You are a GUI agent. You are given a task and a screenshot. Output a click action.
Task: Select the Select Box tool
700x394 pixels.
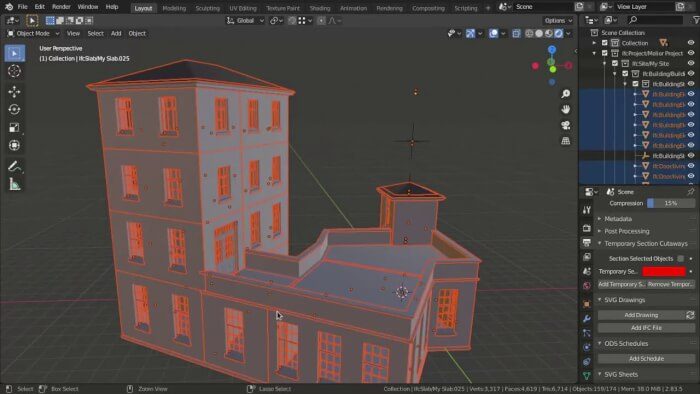coord(15,53)
